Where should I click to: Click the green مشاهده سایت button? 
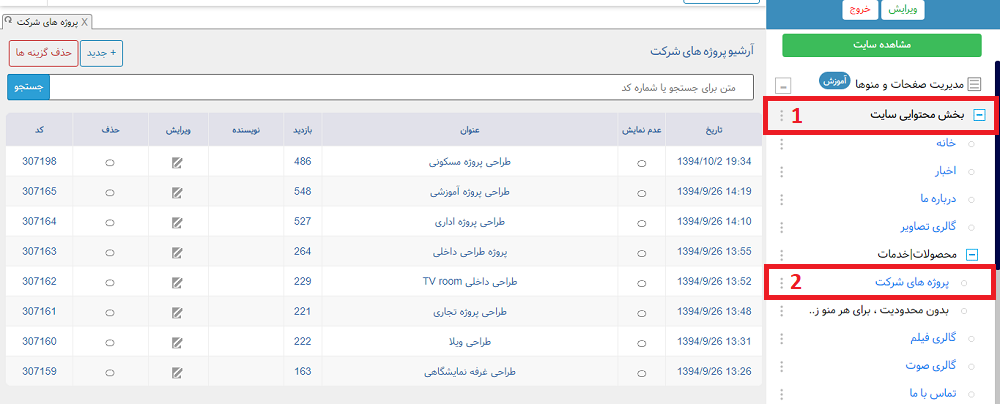click(881, 45)
